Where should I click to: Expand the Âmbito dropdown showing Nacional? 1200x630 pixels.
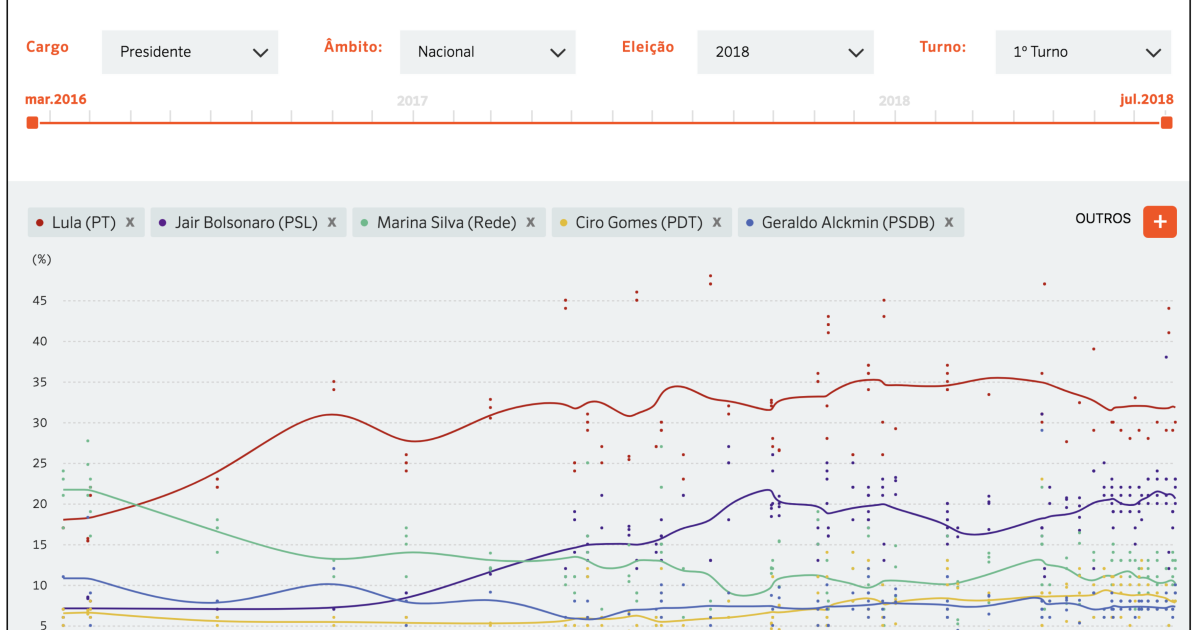pyautogui.click(x=488, y=52)
